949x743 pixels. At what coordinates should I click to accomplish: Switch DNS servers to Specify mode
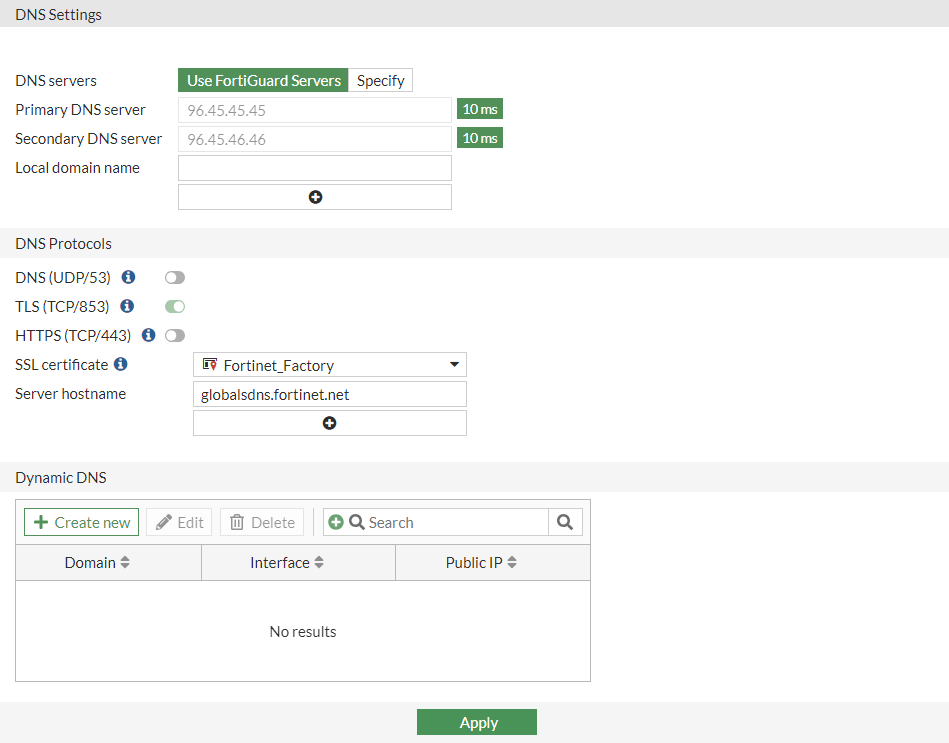point(380,80)
